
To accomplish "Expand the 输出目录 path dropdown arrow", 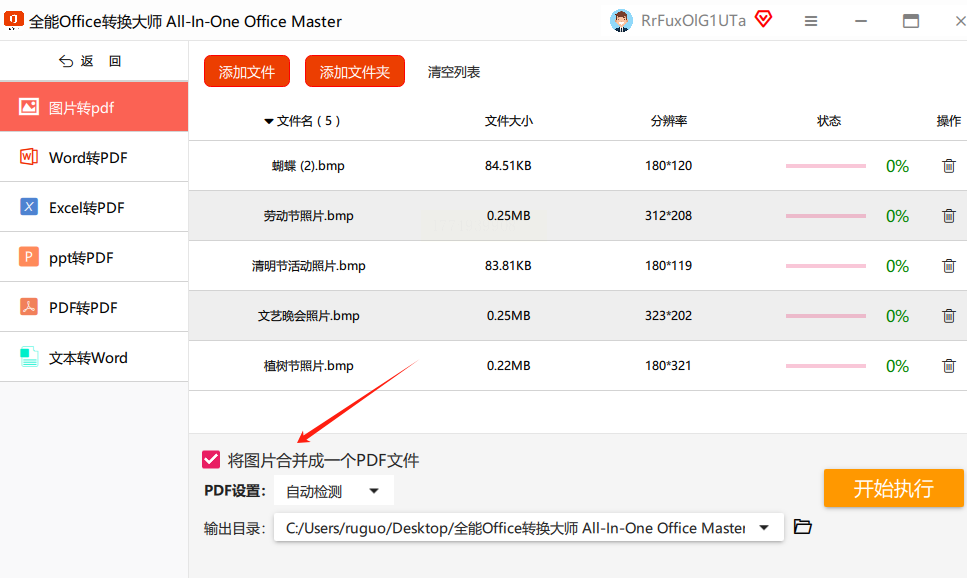I will tap(764, 527).
